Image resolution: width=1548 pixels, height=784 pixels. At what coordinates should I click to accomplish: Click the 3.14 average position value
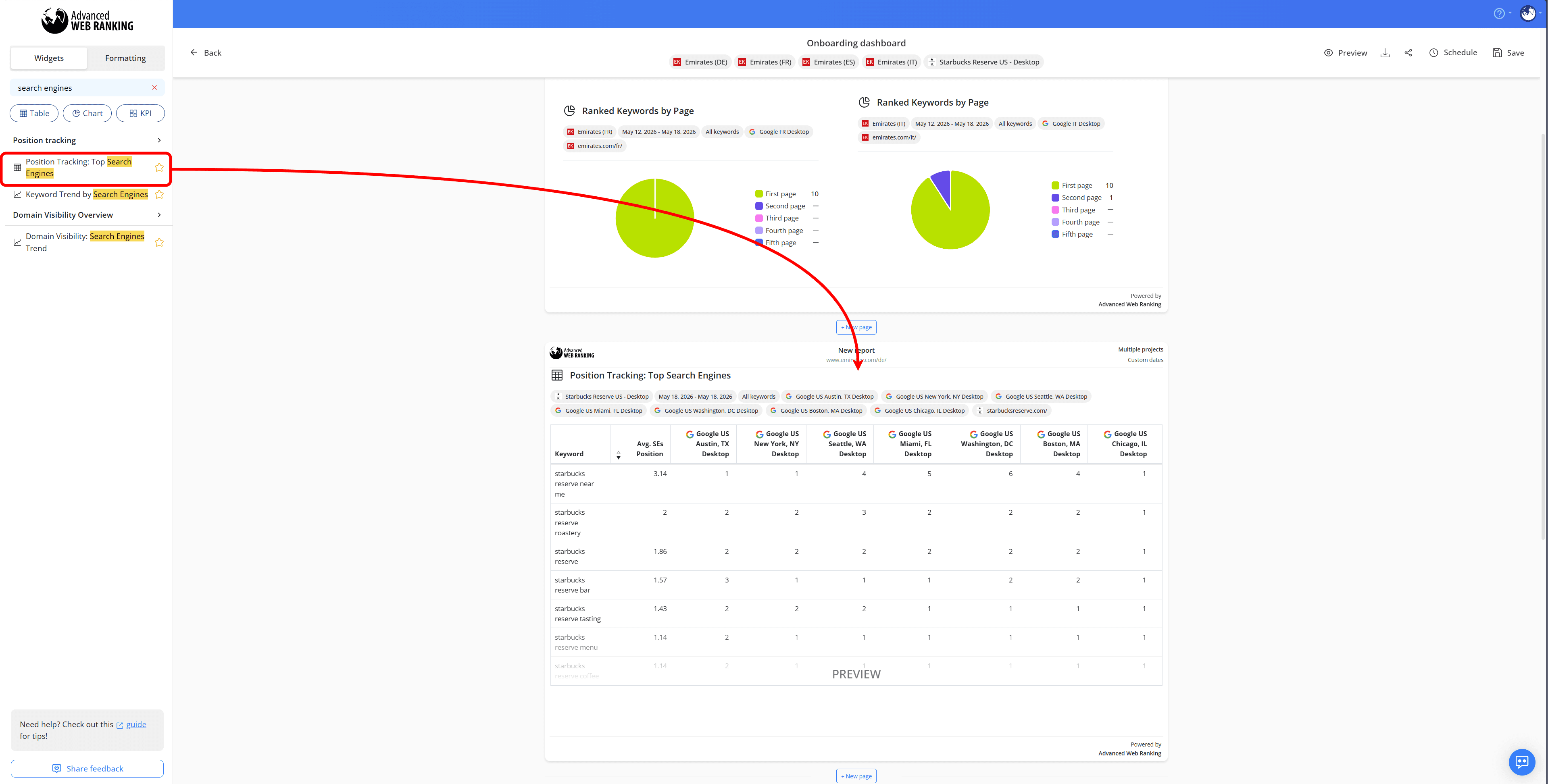(x=660, y=474)
